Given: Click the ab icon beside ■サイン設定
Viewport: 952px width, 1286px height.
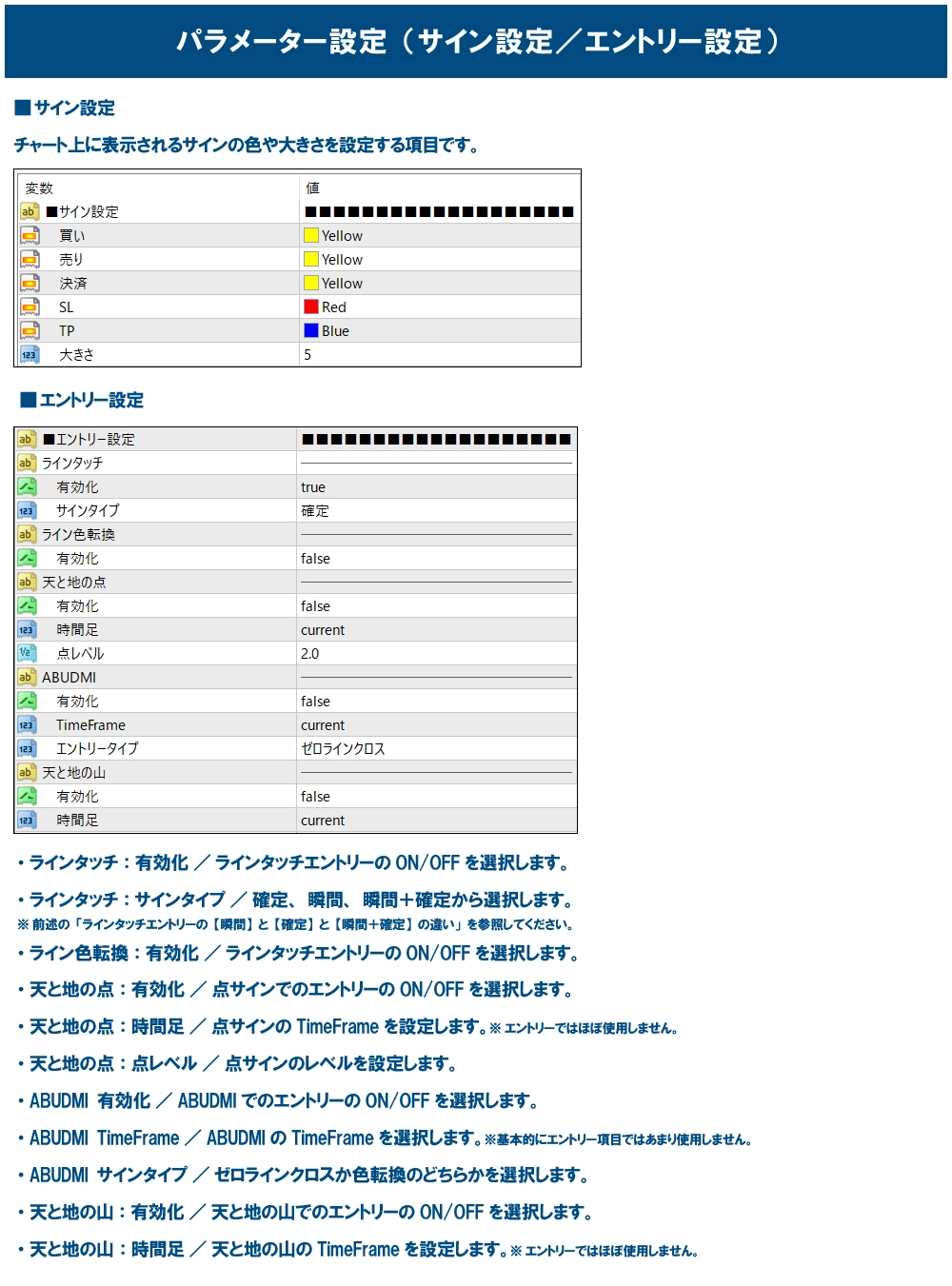Looking at the screenshot, I should pyautogui.click(x=30, y=211).
